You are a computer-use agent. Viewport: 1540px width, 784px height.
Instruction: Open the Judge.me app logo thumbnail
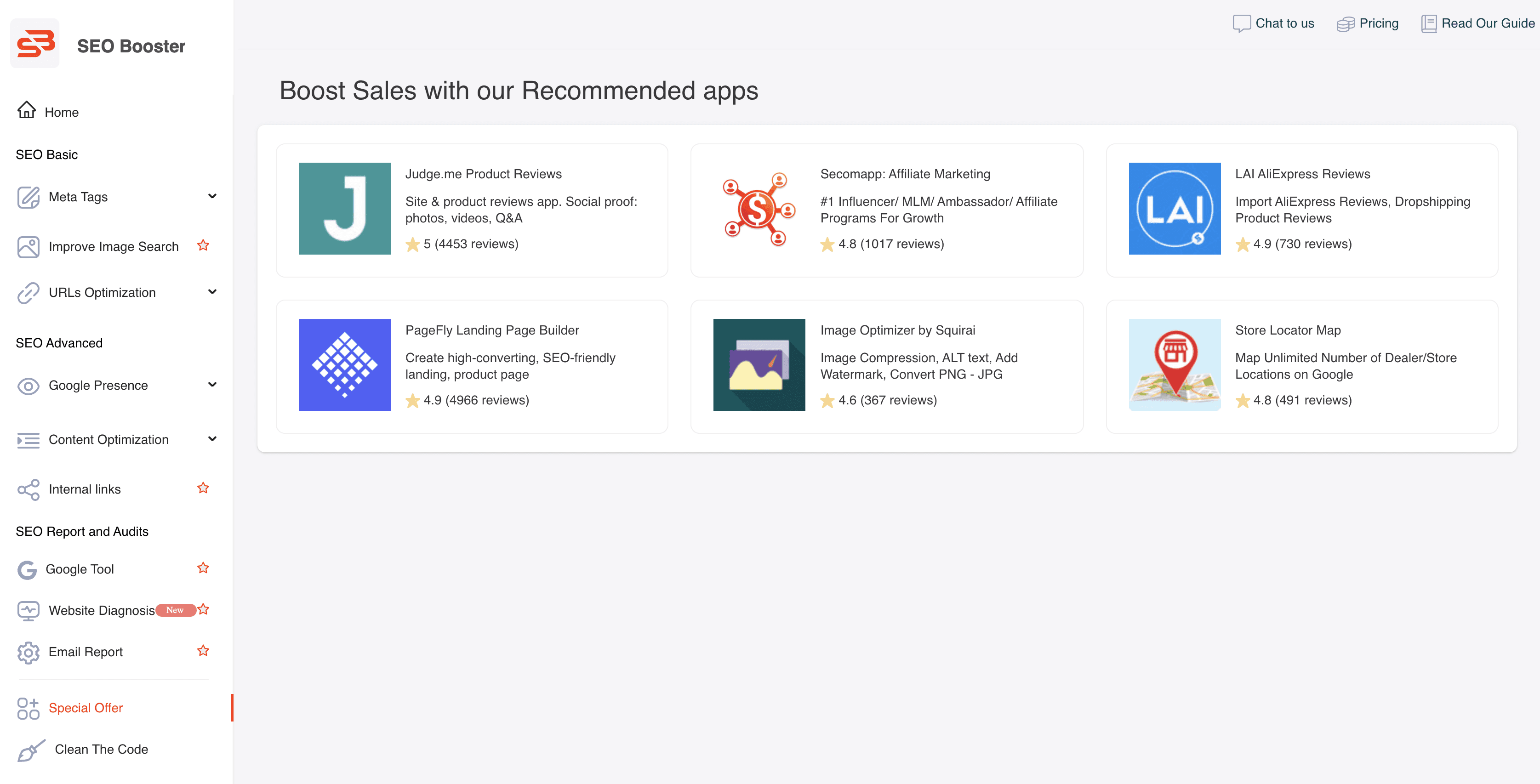[344, 209]
